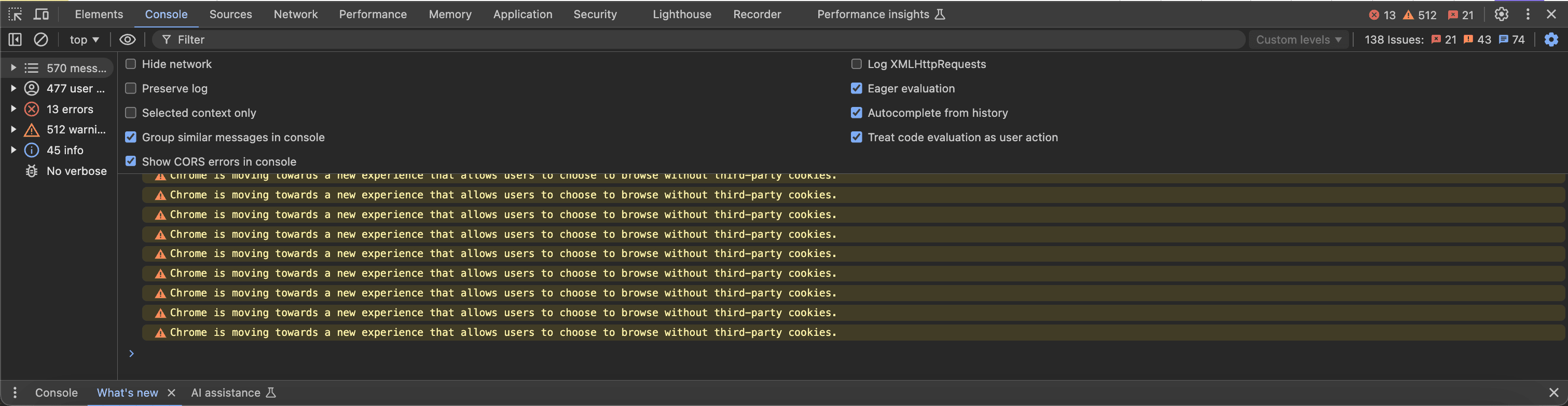Click the 138 Issues link

click(1393, 39)
